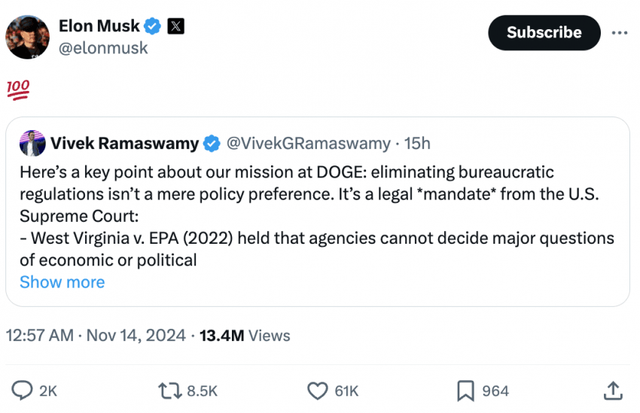Click the blue verified checkmark next to Elon Musk
Image resolution: width=640 pixels, height=413 pixels.
coord(152,26)
